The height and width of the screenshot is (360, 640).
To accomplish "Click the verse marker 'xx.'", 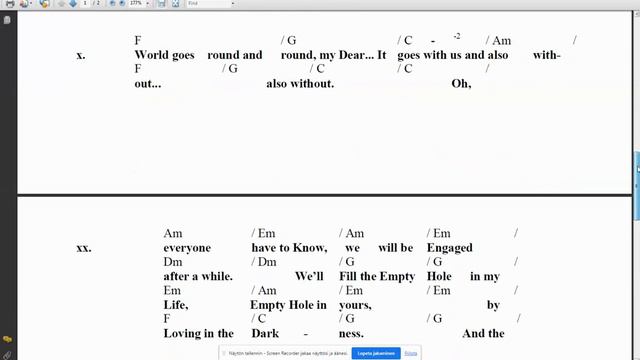I will coord(84,248).
